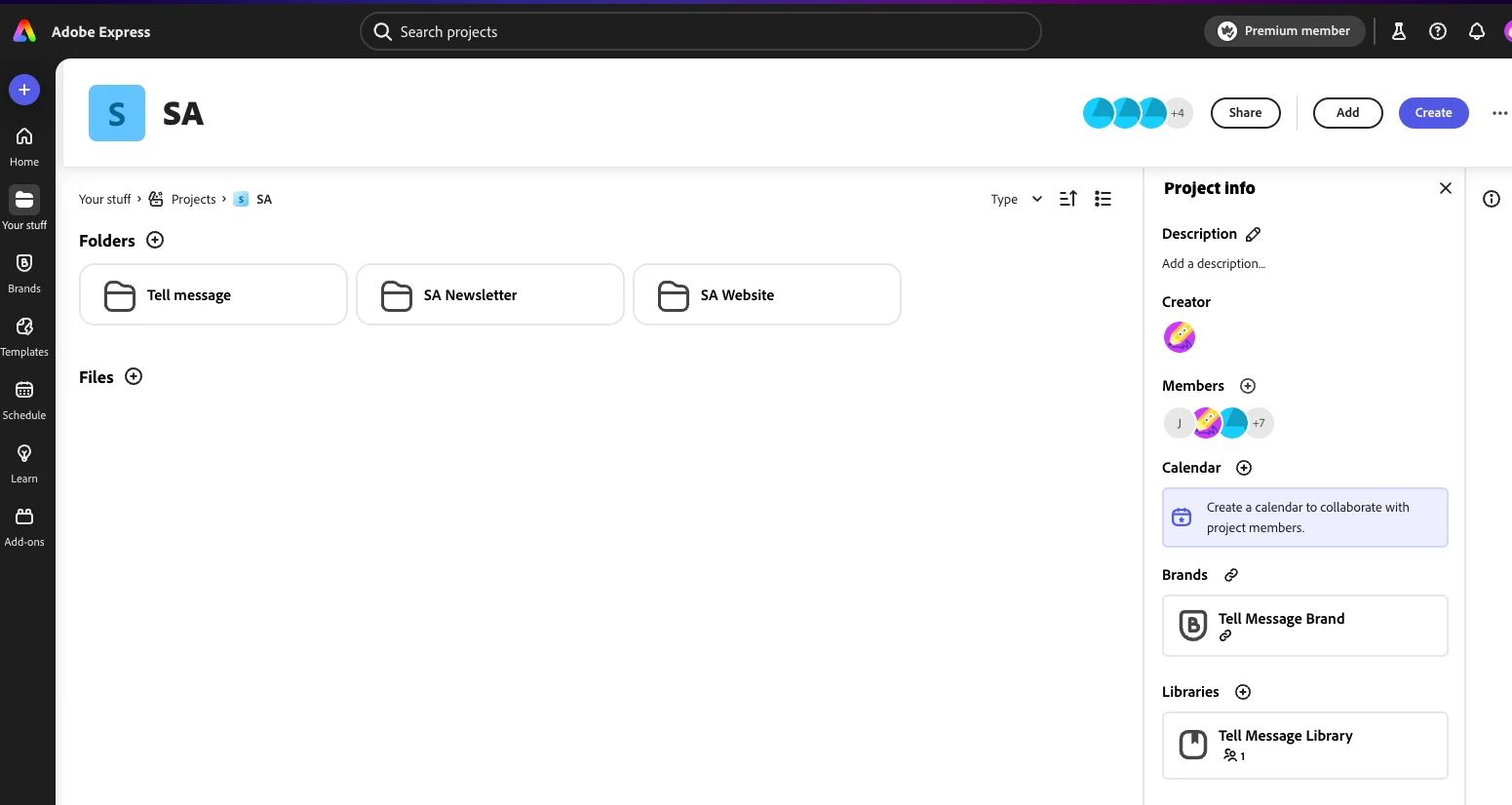This screenshot has width=1512, height=805.
Task: Click the Files heading text
Action: coord(97,377)
